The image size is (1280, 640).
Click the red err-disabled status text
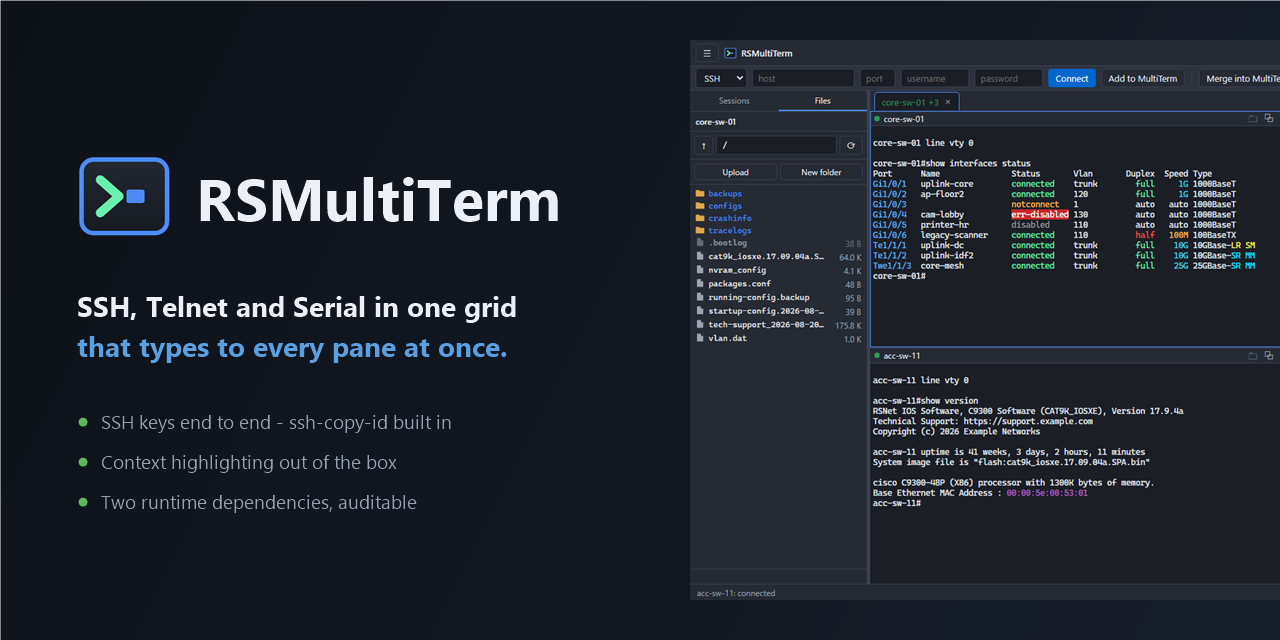click(x=1039, y=214)
